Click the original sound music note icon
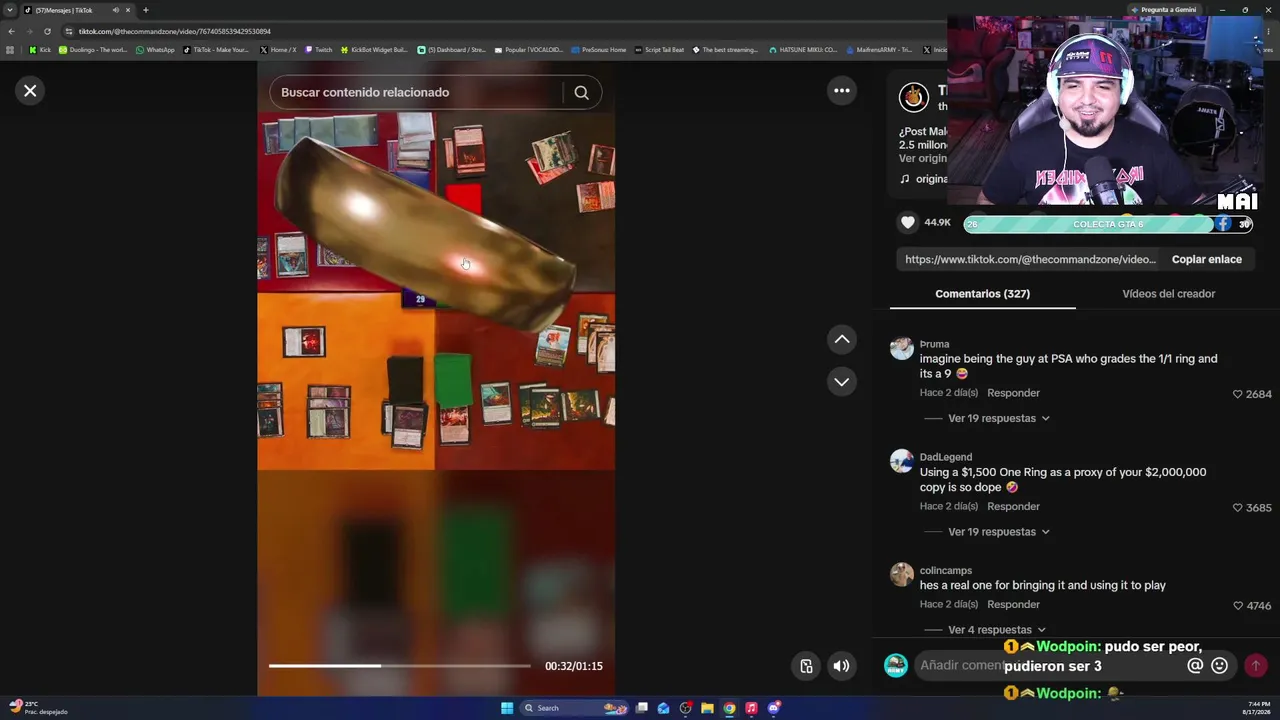This screenshot has height=720, width=1280. 905,179
